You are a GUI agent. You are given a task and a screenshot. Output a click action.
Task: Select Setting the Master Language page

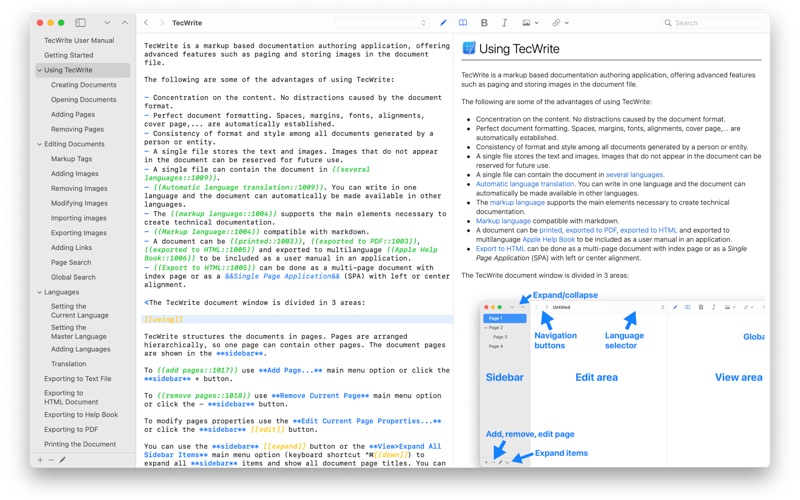coord(79,332)
